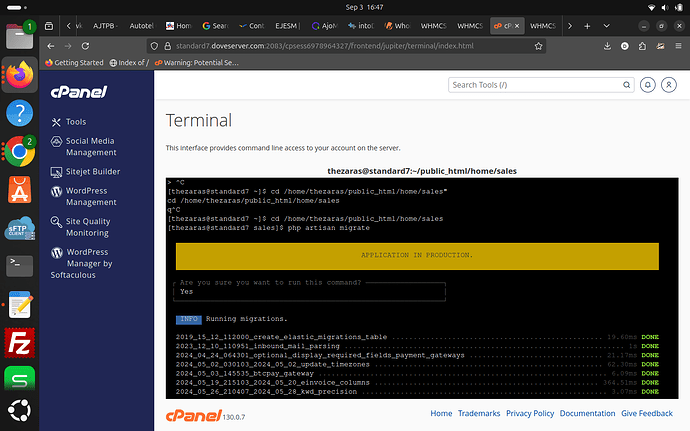Viewport: 690px width, 431px height.
Task: Open Firefox extensions puzzle icon
Action: click(x=642, y=46)
